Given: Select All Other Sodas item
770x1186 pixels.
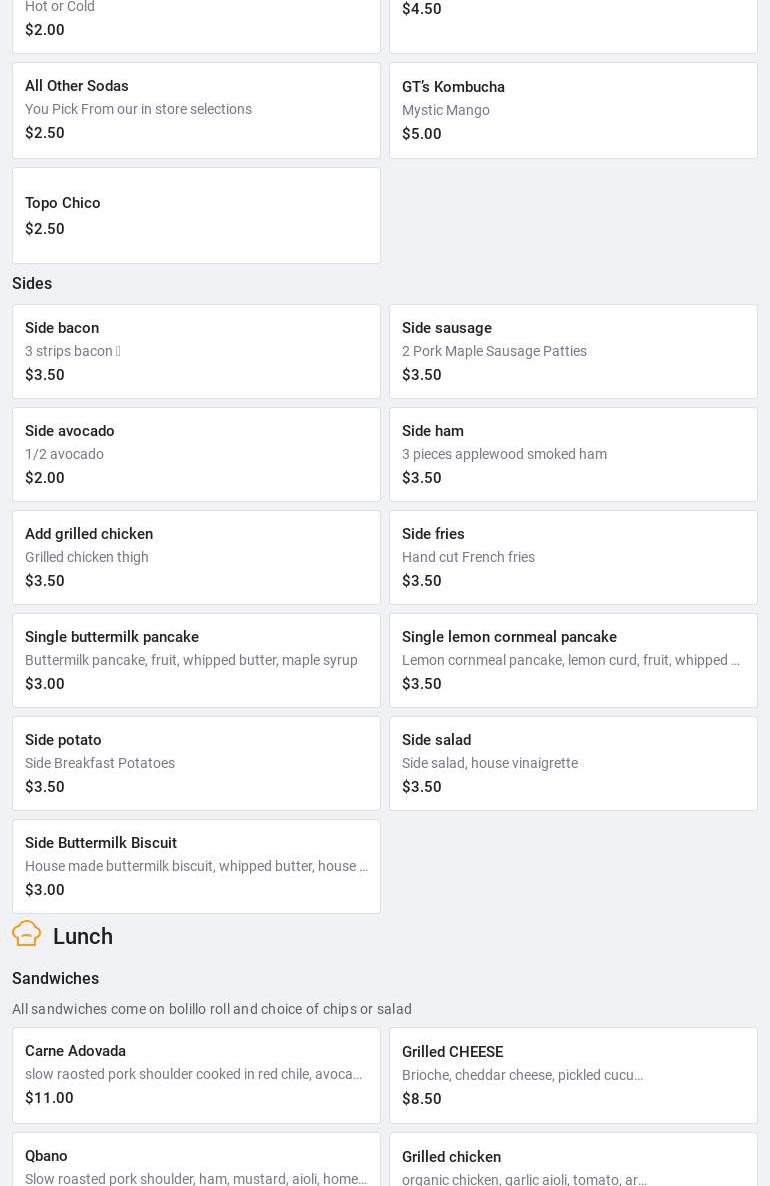Looking at the screenshot, I should pyautogui.click(x=196, y=110).
